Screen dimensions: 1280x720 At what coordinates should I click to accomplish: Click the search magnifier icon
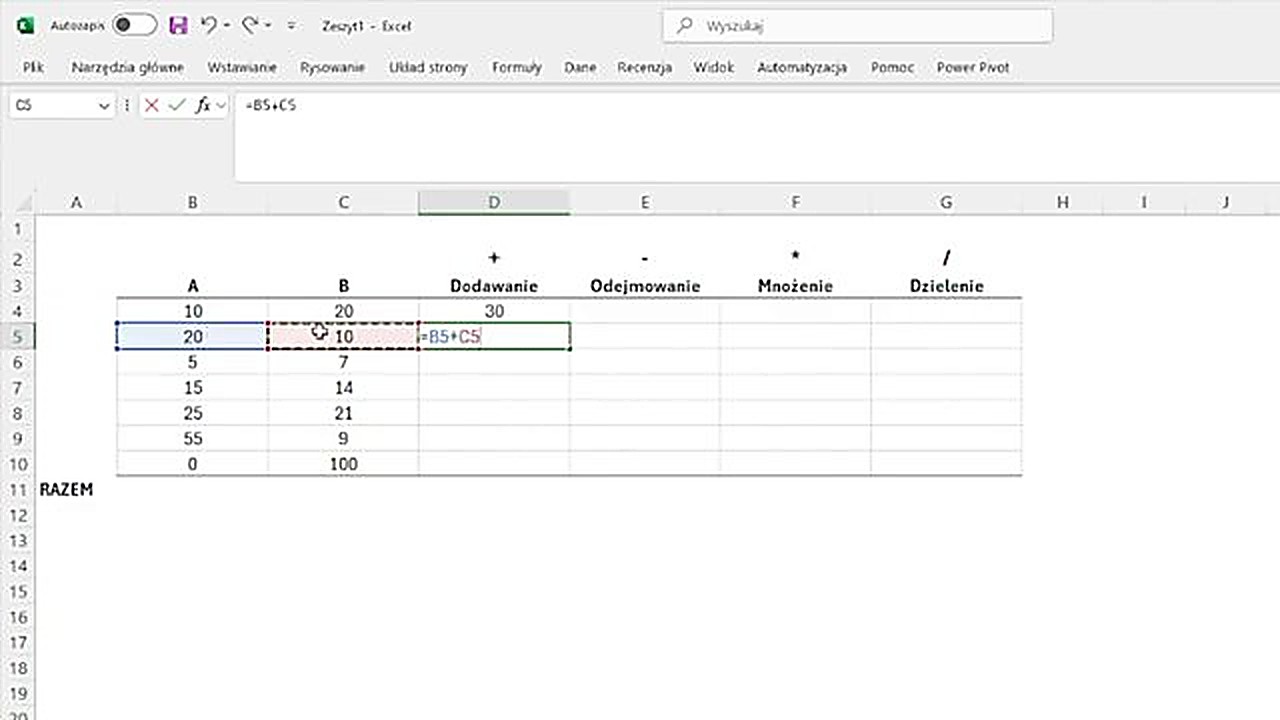coord(685,26)
